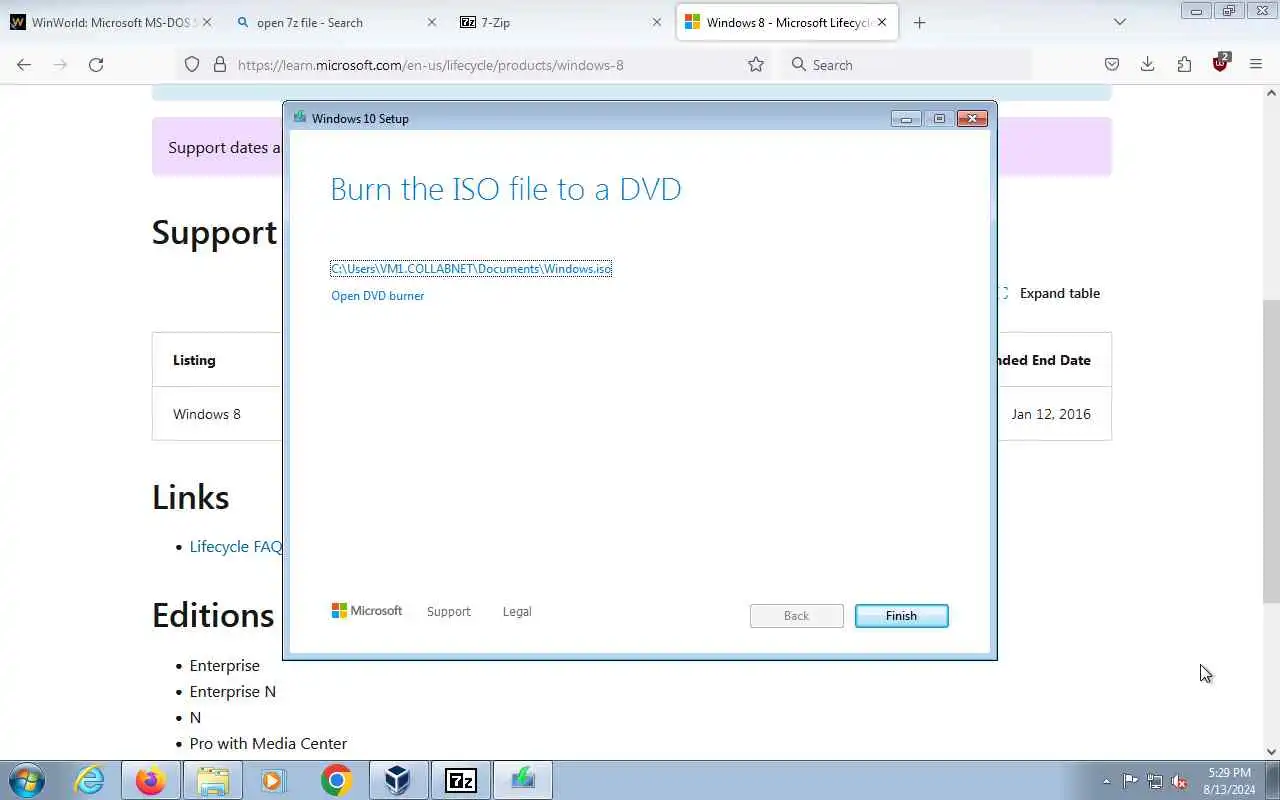Screen dimensions: 1280x800
Task: Click the Lifecycle FAQ link on the page
Action: [x=236, y=546]
